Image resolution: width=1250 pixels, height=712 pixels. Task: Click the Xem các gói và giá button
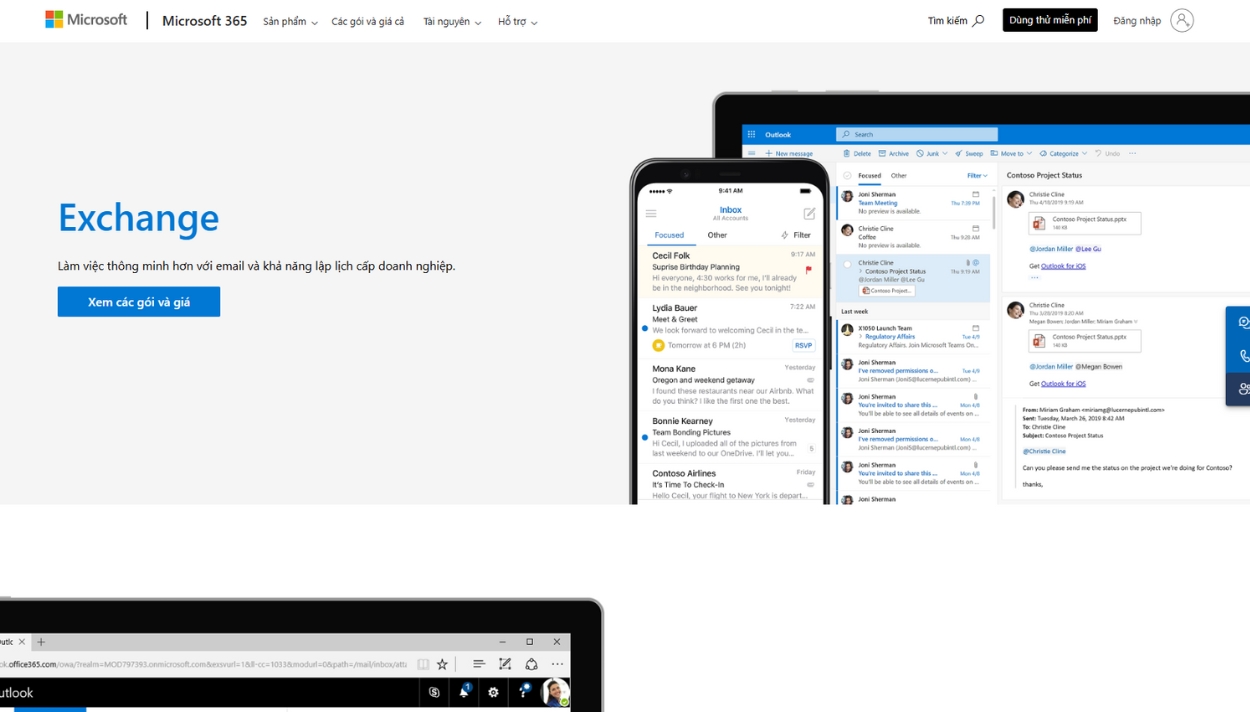click(138, 301)
